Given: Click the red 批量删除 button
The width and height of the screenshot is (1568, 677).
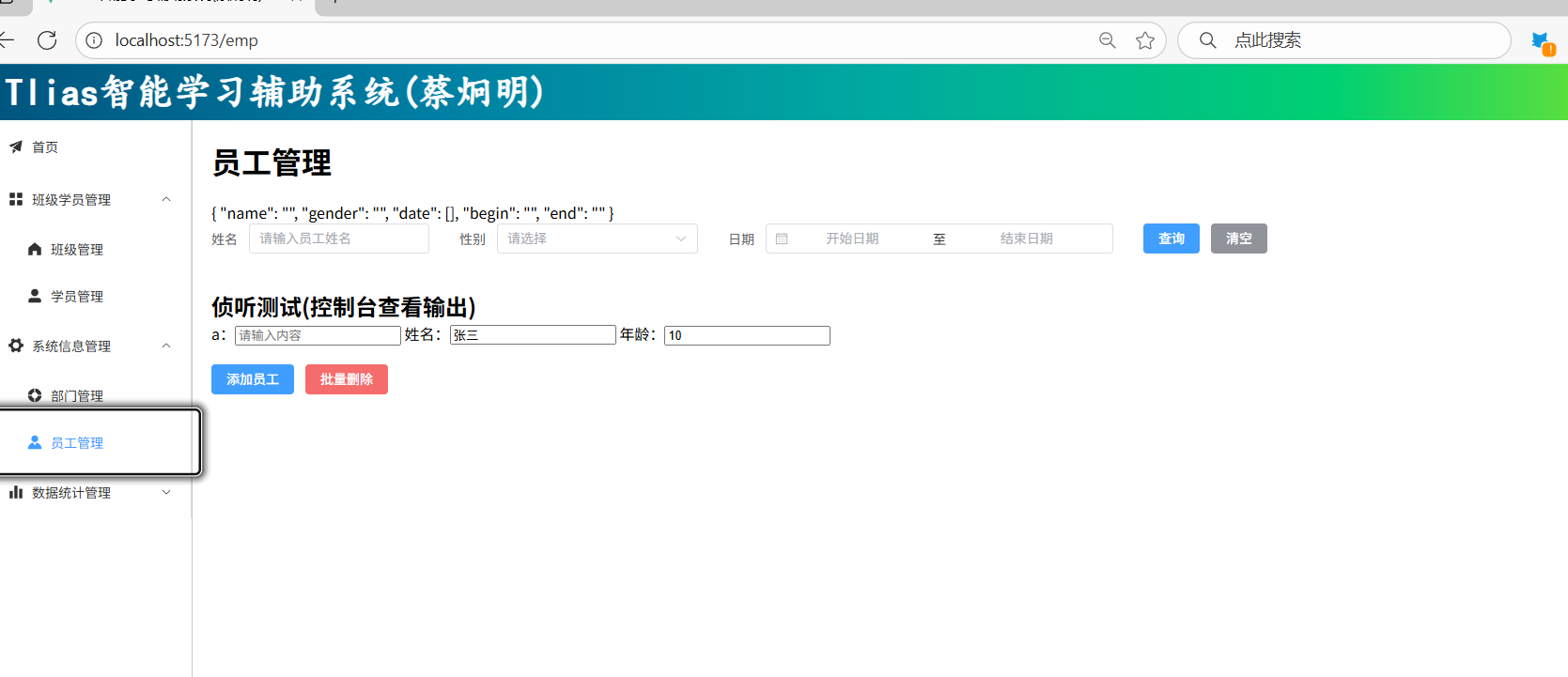Looking at the screenshot, I should pos(347,379).
